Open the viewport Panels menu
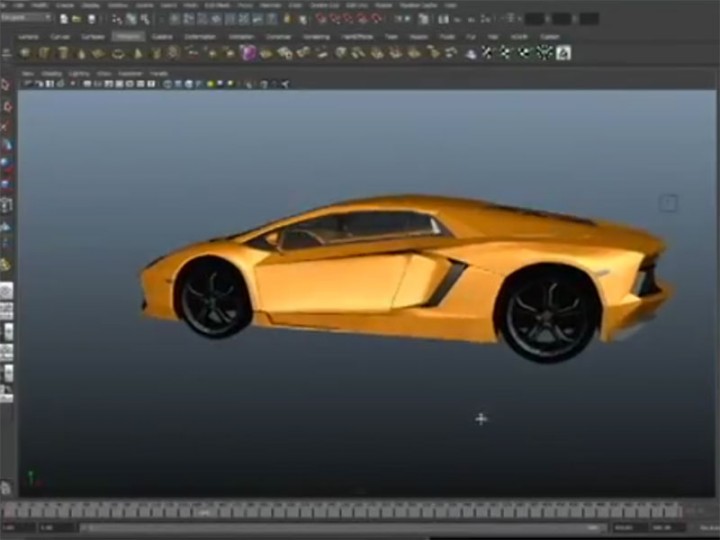 pyautogui.click(x=159, y=73)
